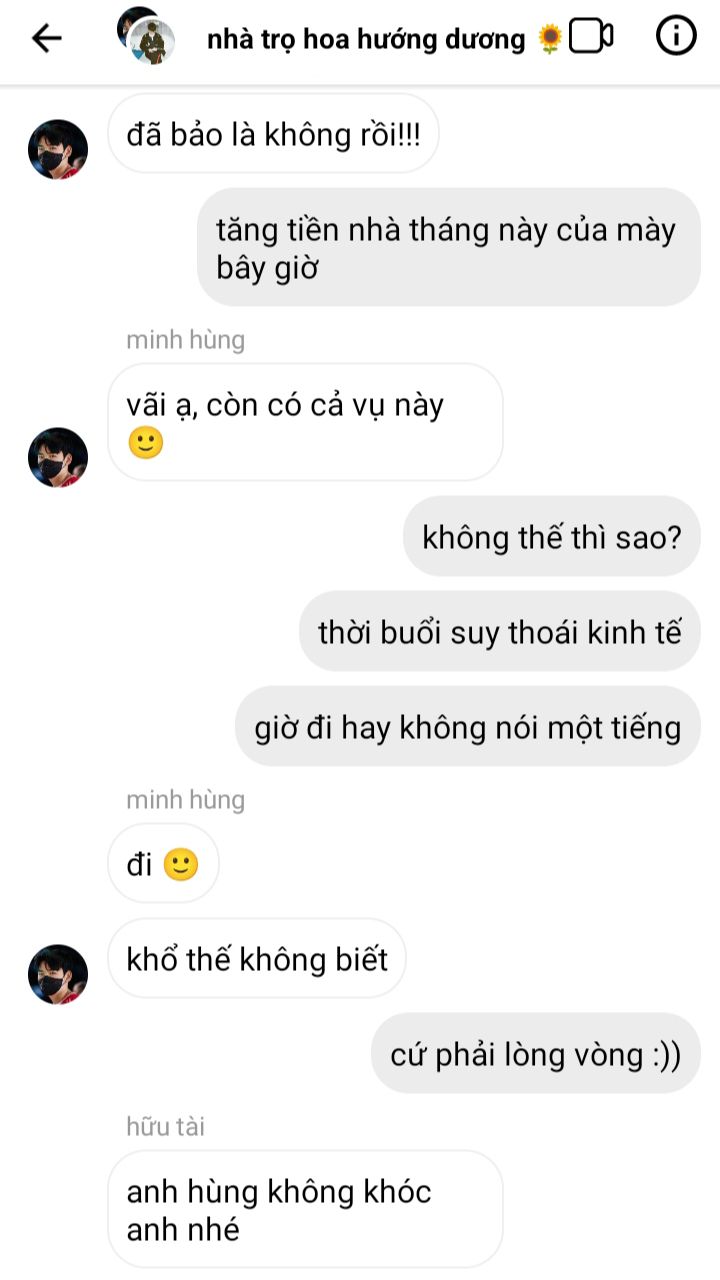
Task: Tap the back arrow icon
Action: (47, 39)
